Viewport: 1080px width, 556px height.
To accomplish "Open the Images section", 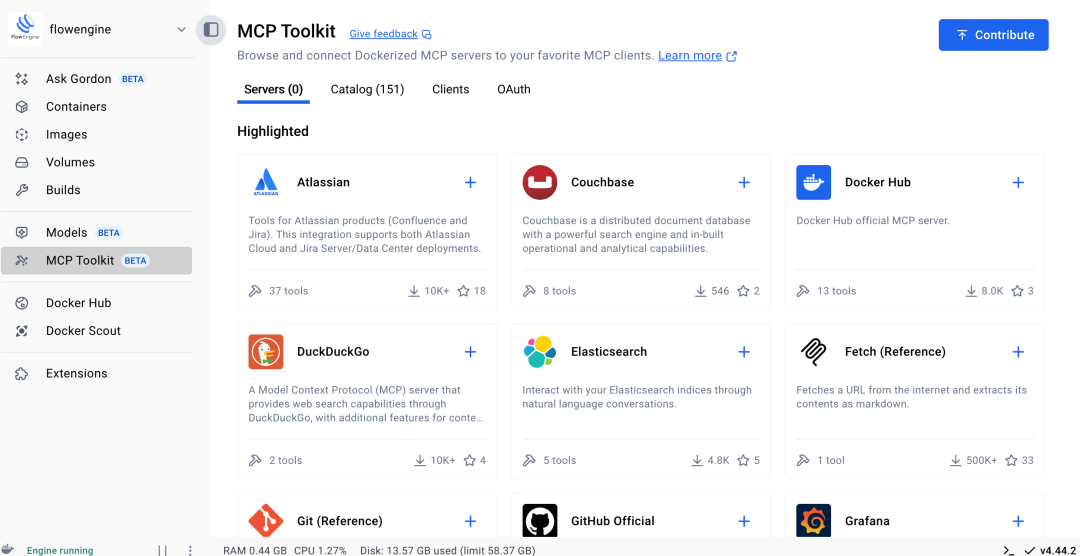I will 96,134.
